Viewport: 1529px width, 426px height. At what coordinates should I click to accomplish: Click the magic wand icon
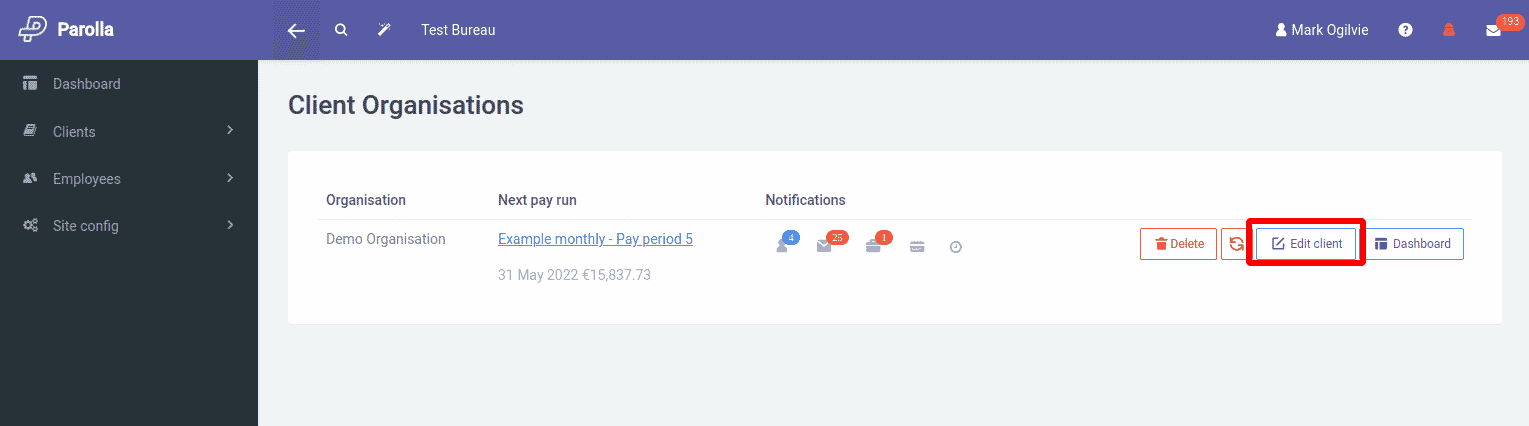[x=384, y=30]
